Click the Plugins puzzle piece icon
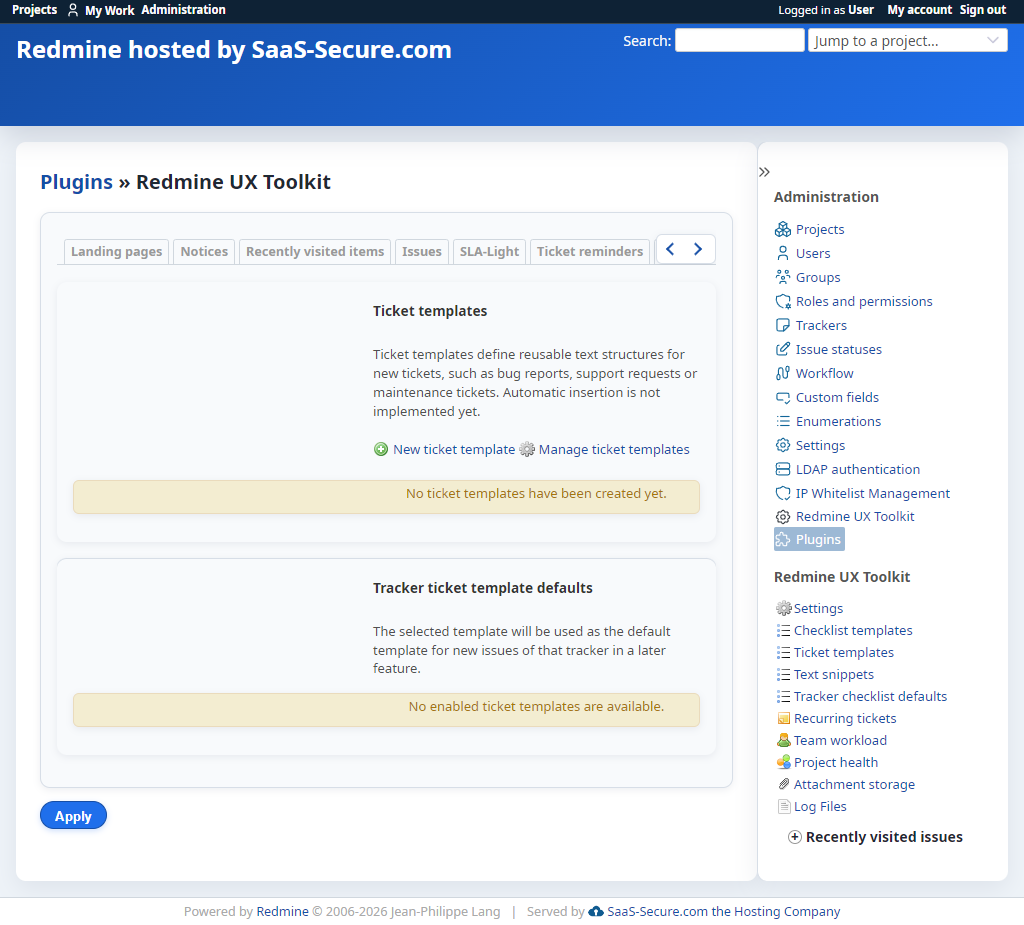Screen dimensions: 1024x925 coord(782,540)
